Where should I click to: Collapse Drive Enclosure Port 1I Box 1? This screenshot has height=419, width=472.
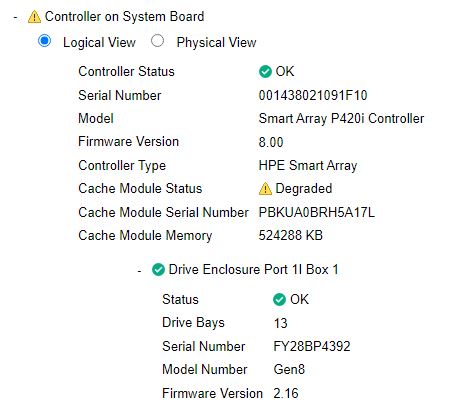[x=140, y=271]
